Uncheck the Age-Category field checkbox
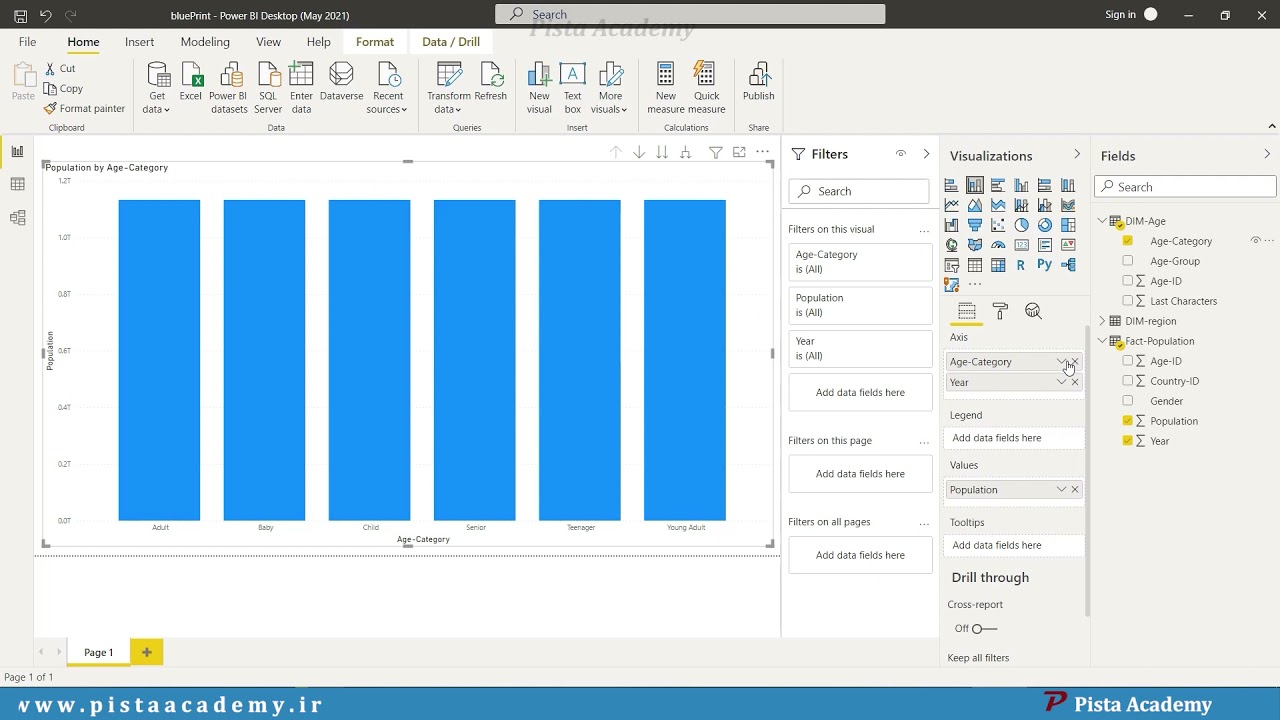Viewport: 1280px width, 720px height. click(x=1128, y=241)
